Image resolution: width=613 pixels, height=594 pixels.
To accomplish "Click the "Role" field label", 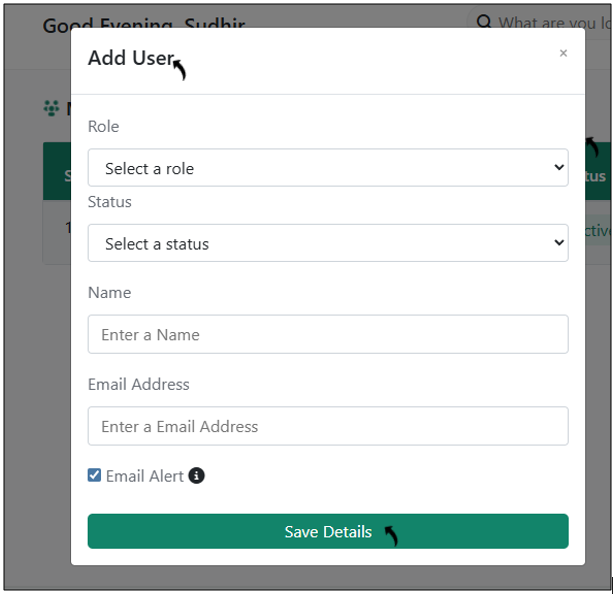I will (103, 127).
